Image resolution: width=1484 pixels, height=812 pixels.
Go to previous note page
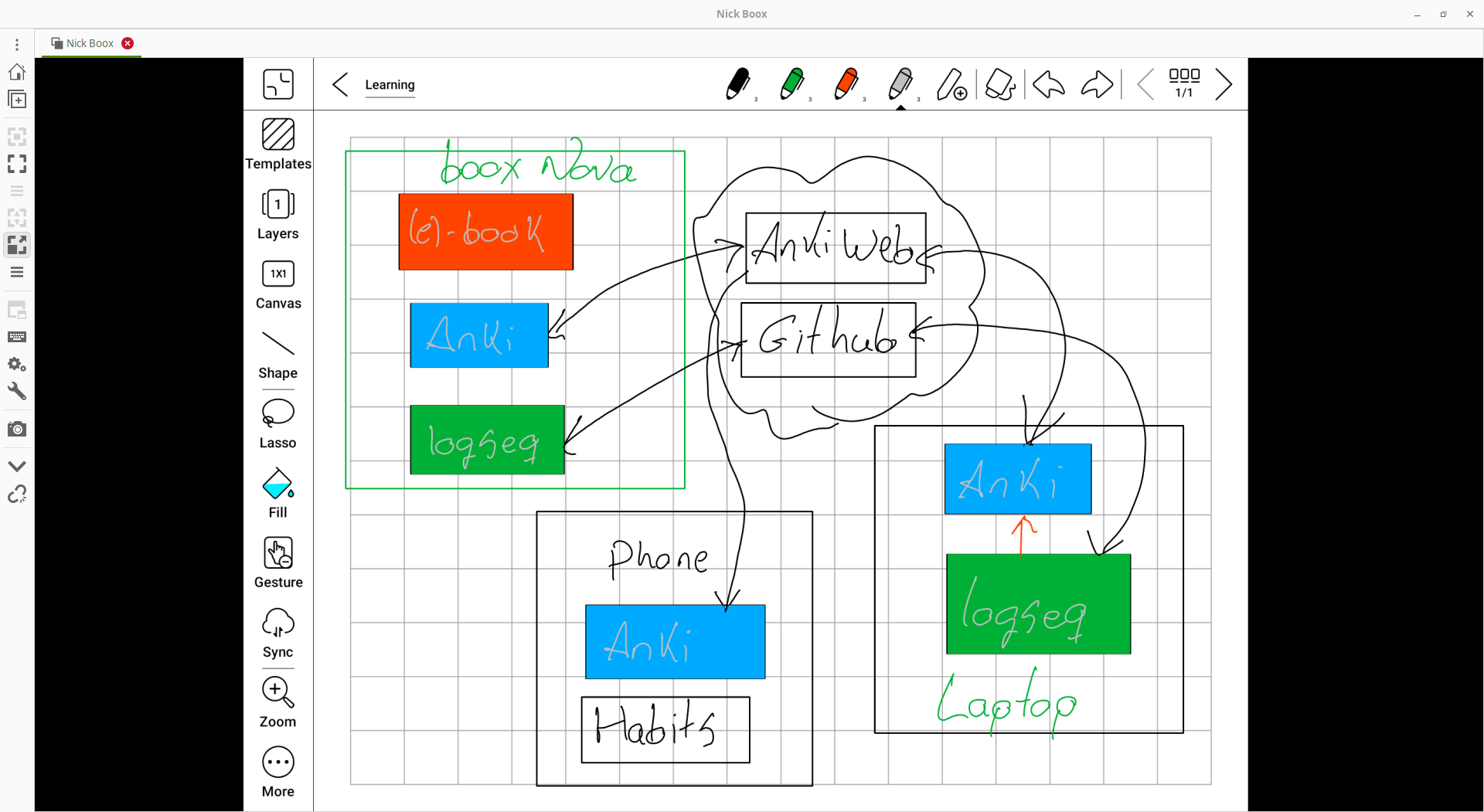(1146, 84)
